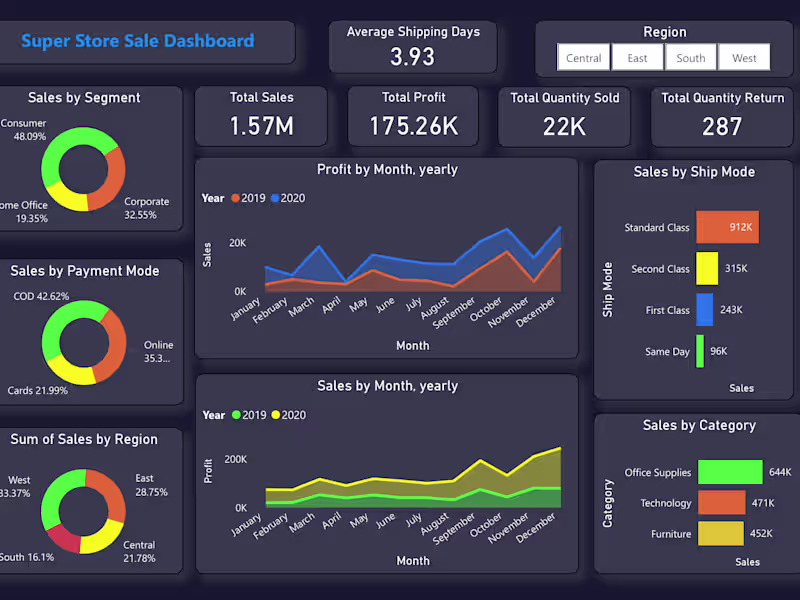
Task: Click the East 28.75% region label
Action: (152, 485)
